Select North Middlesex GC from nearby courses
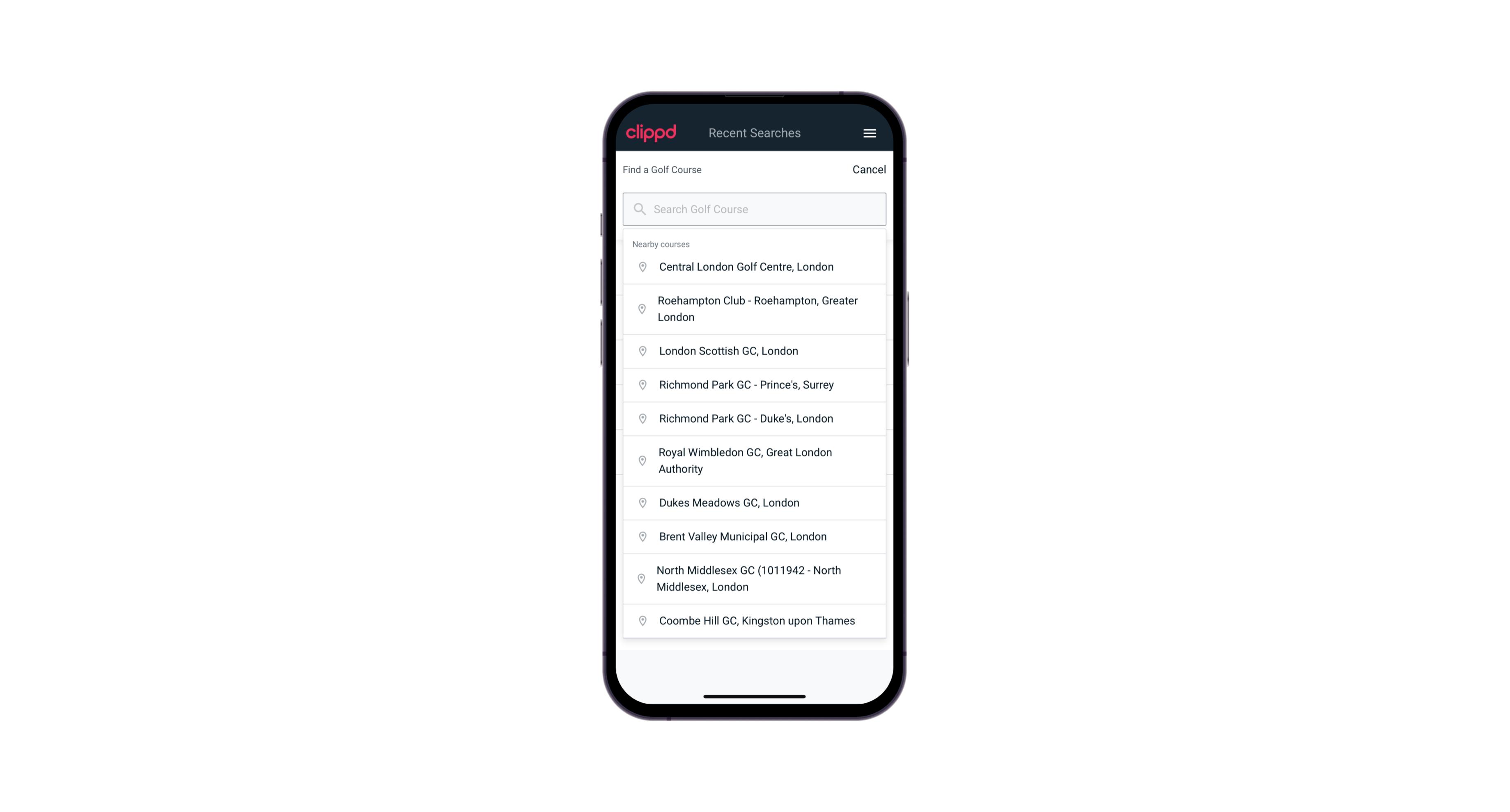The width and height of the screenshot is (1510, 812). point(754,578)
